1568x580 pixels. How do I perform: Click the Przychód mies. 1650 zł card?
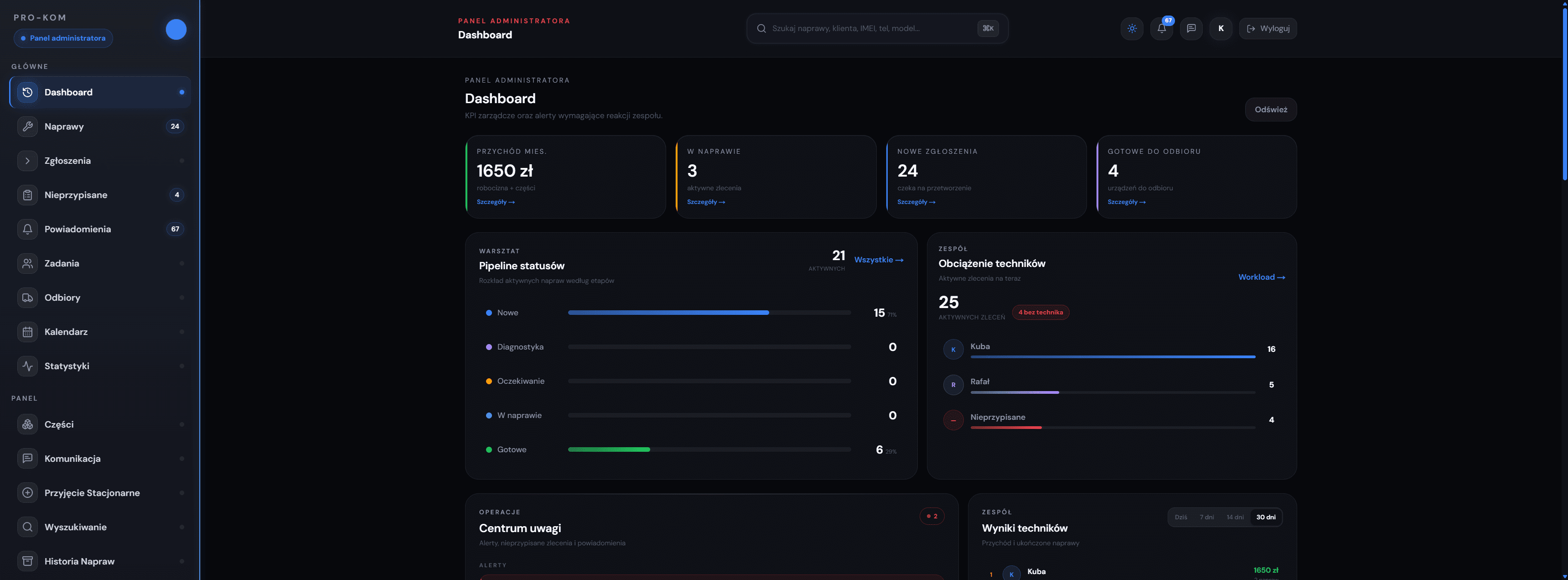[x=565, y=177]
